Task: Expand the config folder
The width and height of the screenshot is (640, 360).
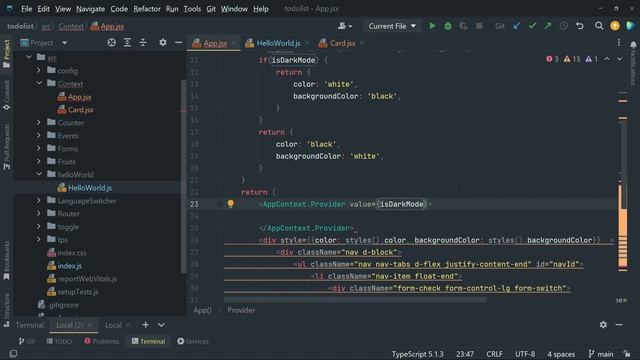Action: pos(39,70)
